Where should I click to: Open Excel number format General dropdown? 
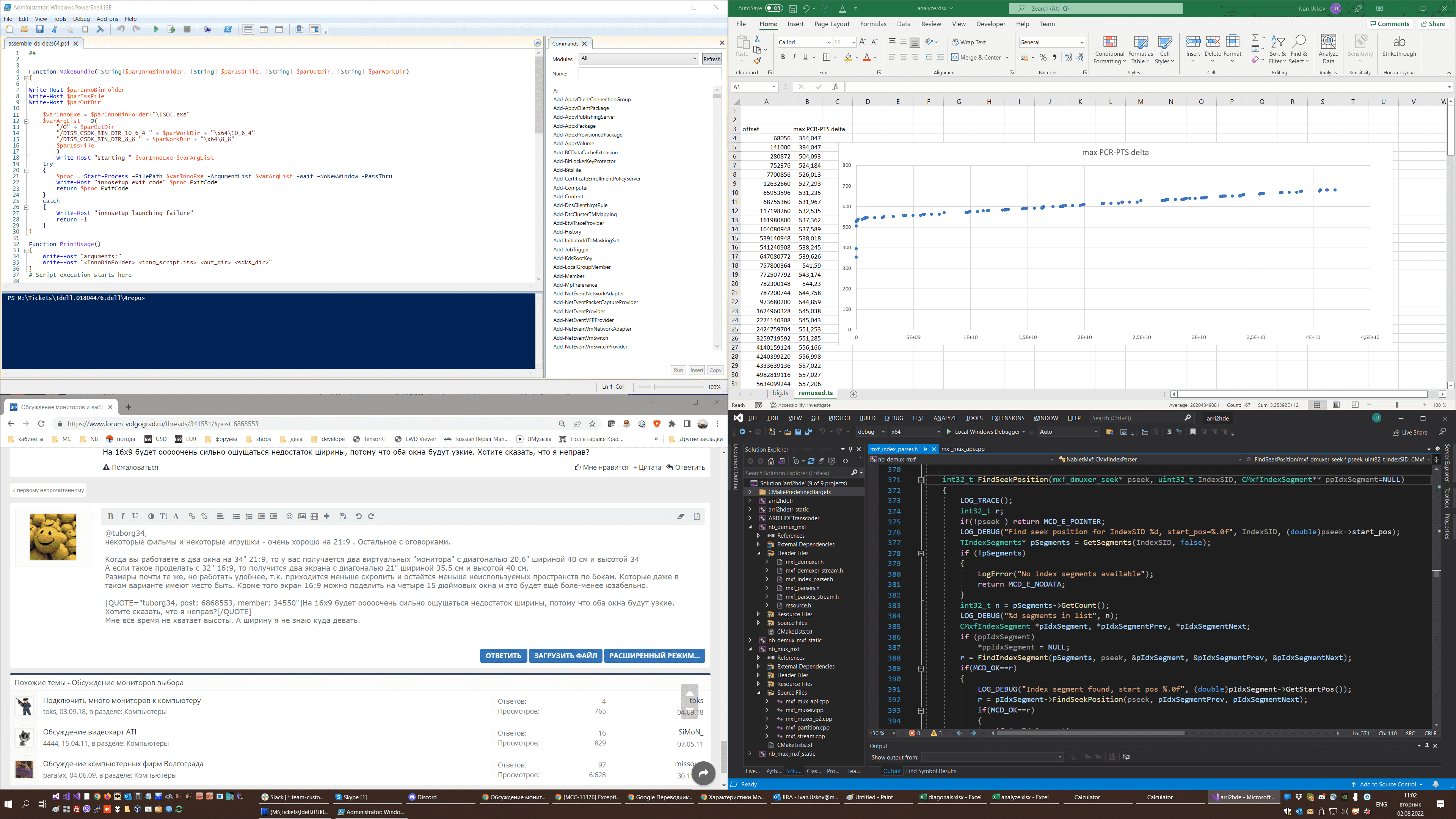(1051, 42)
